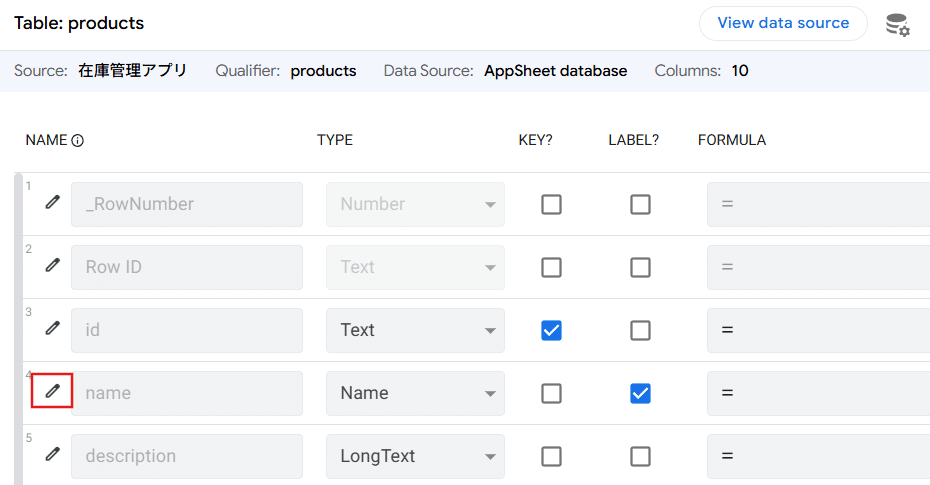Tick the KEY checkbox for name column
This screenshot has width=930, height=485.
click(x=551, y=393)
